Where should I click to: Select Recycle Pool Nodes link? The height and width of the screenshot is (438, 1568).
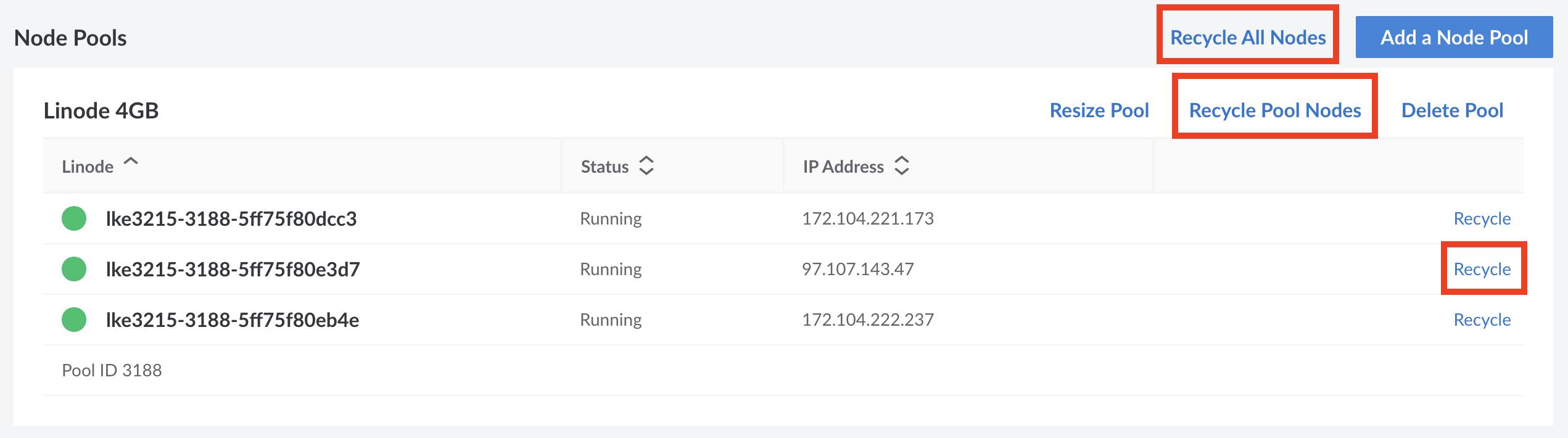point(1274,110)
